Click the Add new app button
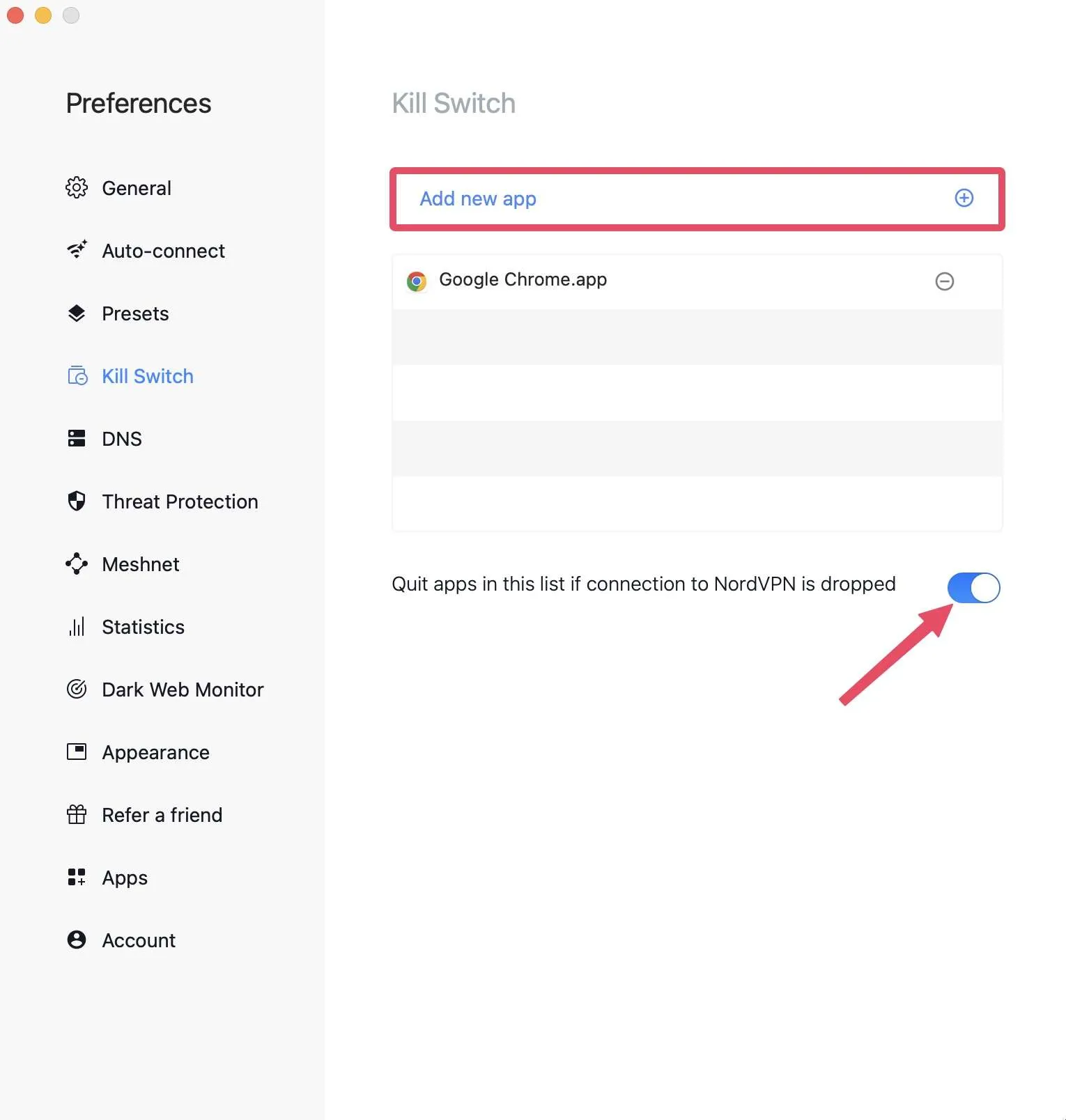 [x=697, y=199]
